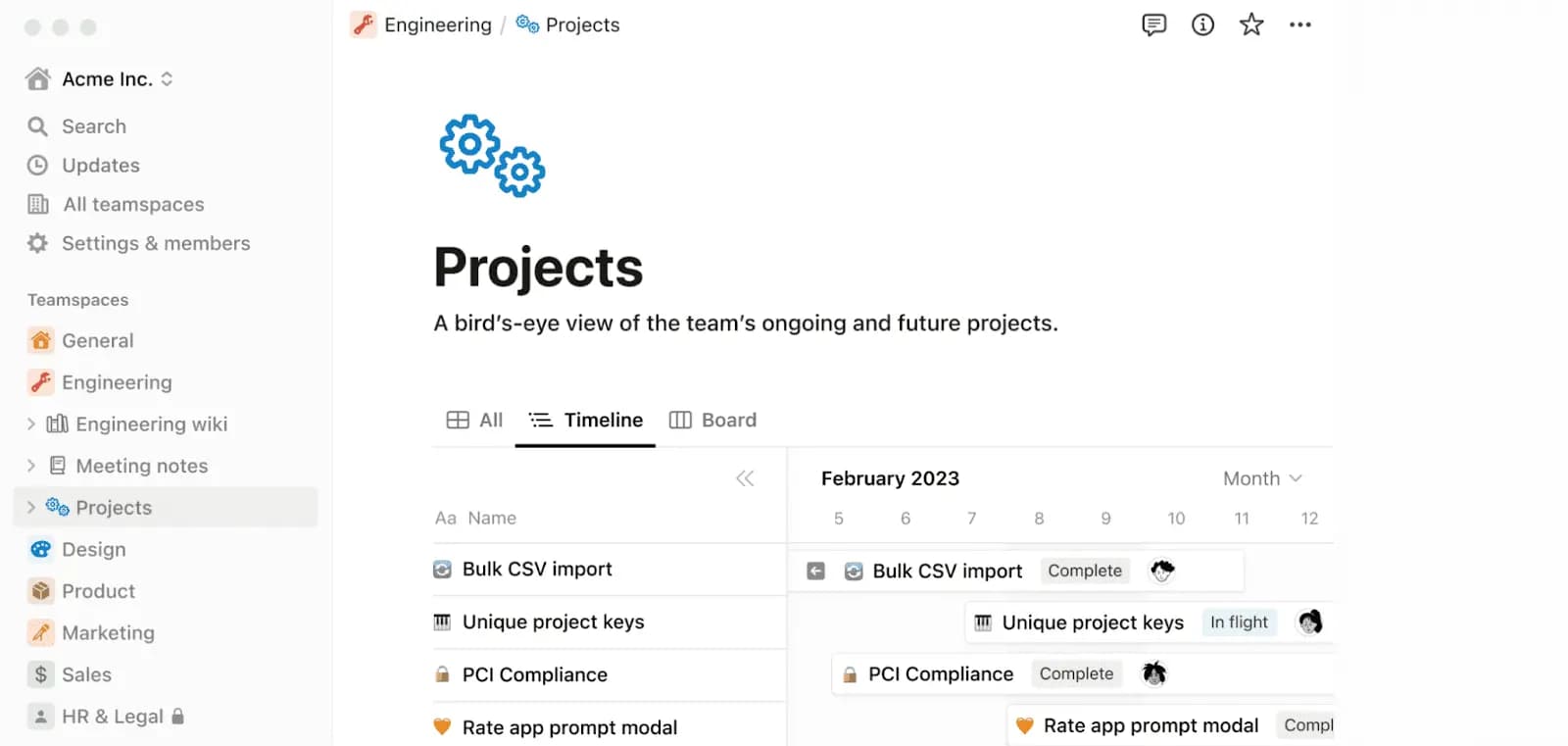Open the Search sidebar icon
The width and height of the screenshot is (1568, 746).
coord(38,125)
